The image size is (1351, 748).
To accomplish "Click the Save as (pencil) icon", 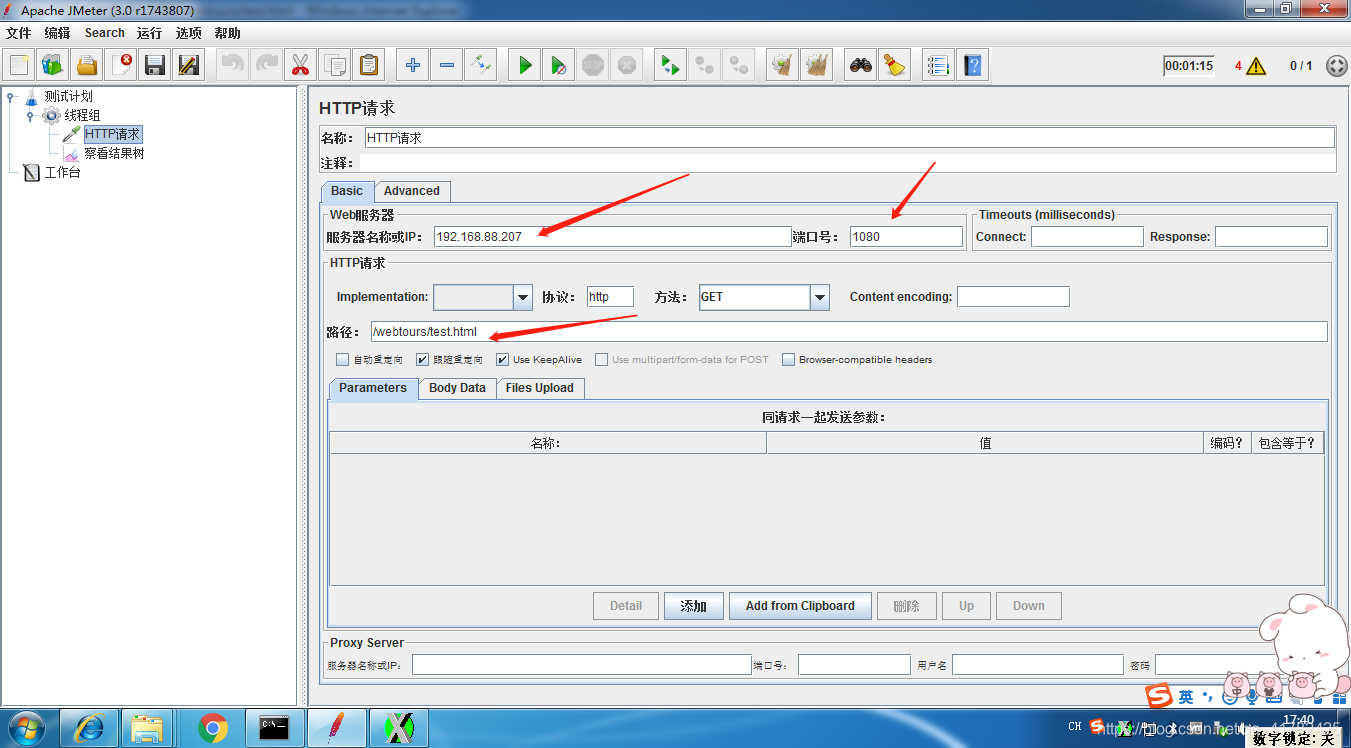I will pos(188,66).
